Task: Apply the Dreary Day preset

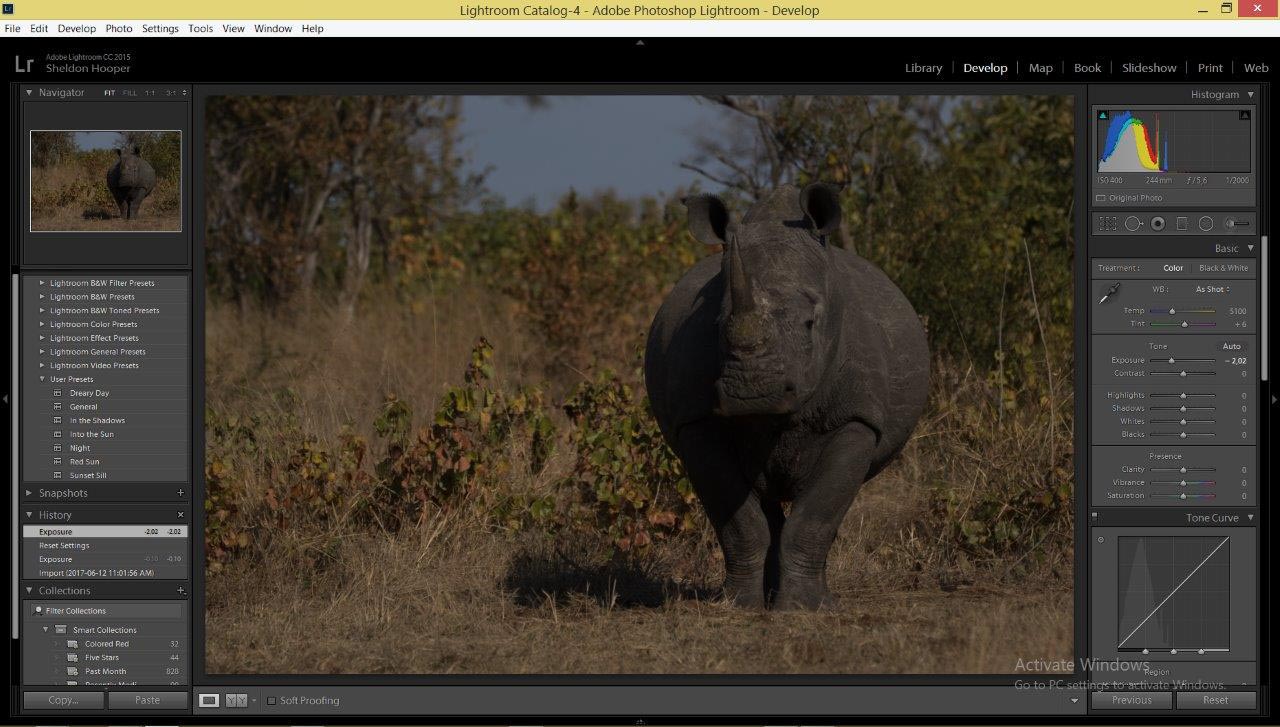Action: [x=89, y=393]
